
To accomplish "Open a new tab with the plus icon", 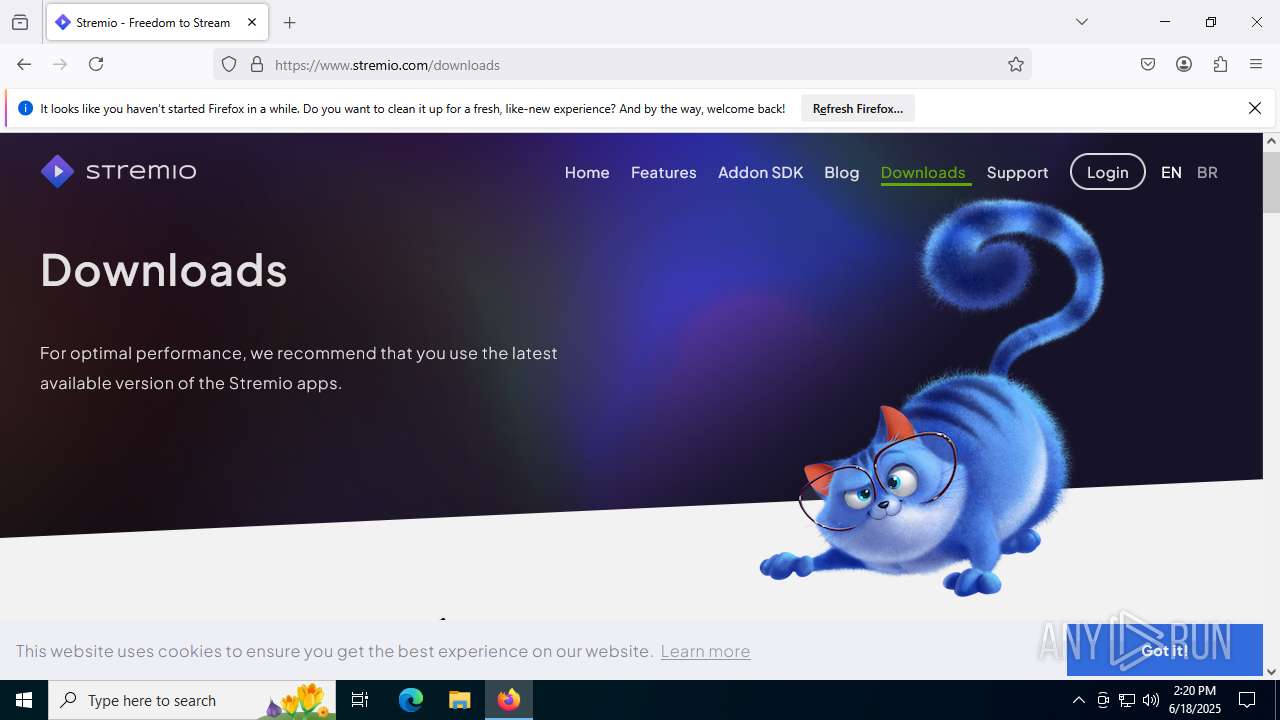I will tap(290, 22).
